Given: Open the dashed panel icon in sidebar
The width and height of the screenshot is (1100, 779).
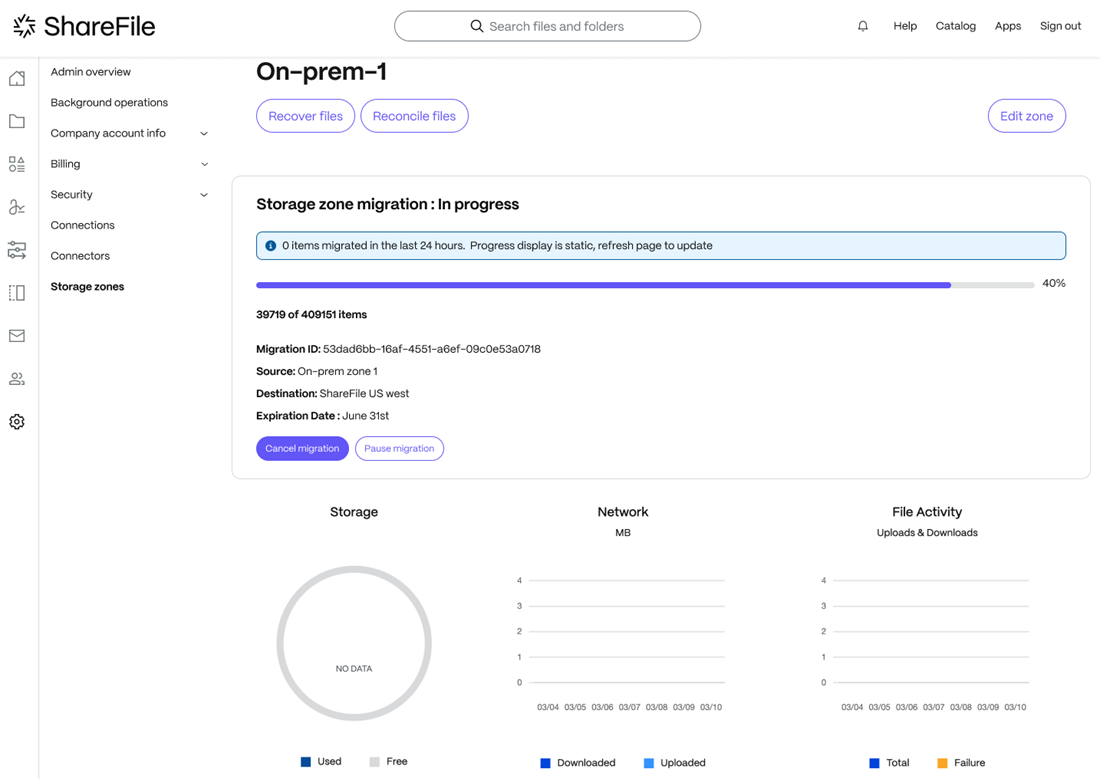Looking at the screenshot, I should [x=17, y=293].
